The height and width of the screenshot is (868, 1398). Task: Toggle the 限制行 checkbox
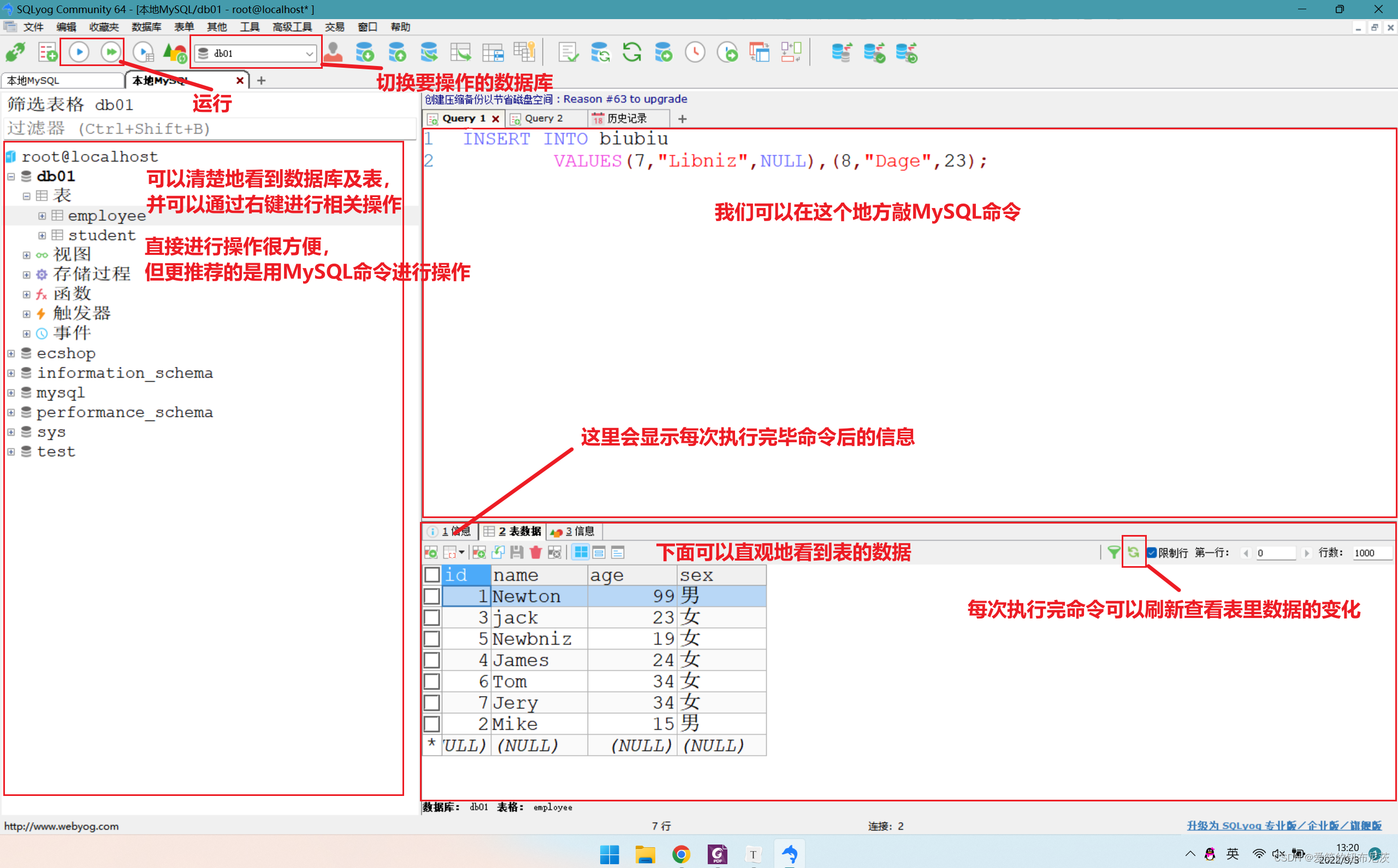pyautogui.click(x=1152, y=553)
